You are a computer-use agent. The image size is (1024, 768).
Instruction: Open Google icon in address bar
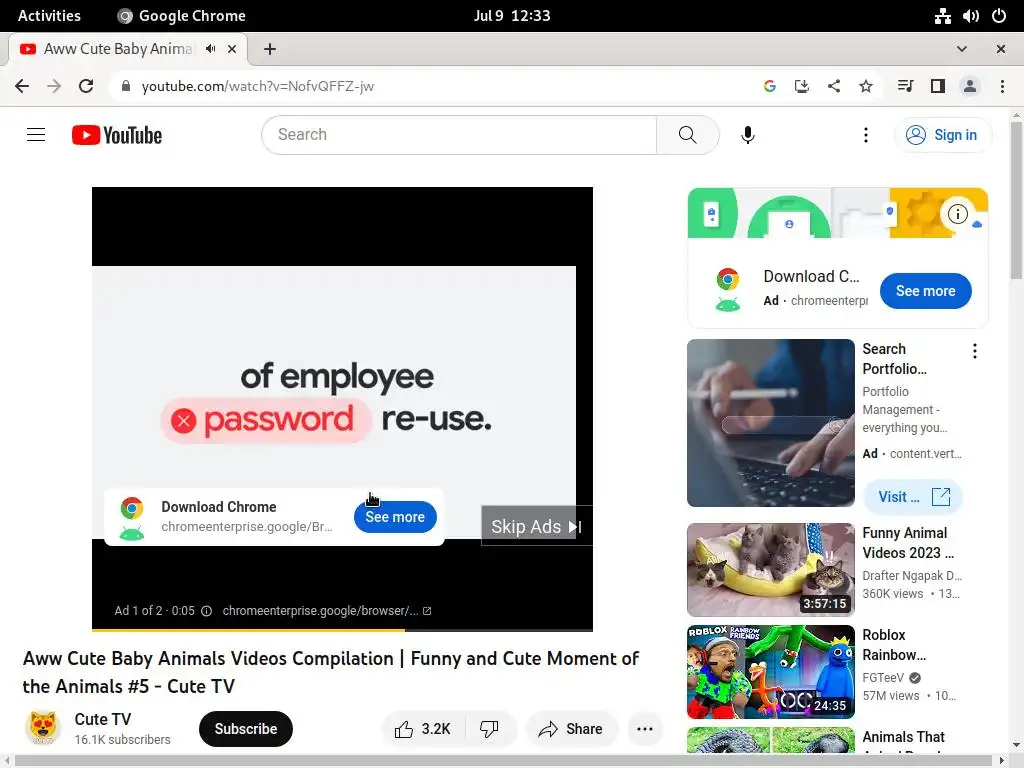click(770, 86)
